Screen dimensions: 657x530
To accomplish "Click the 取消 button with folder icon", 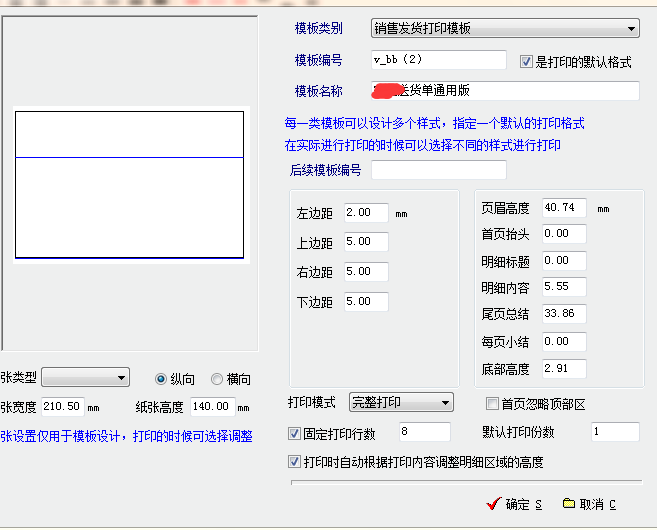I will [x=589, y=504].
